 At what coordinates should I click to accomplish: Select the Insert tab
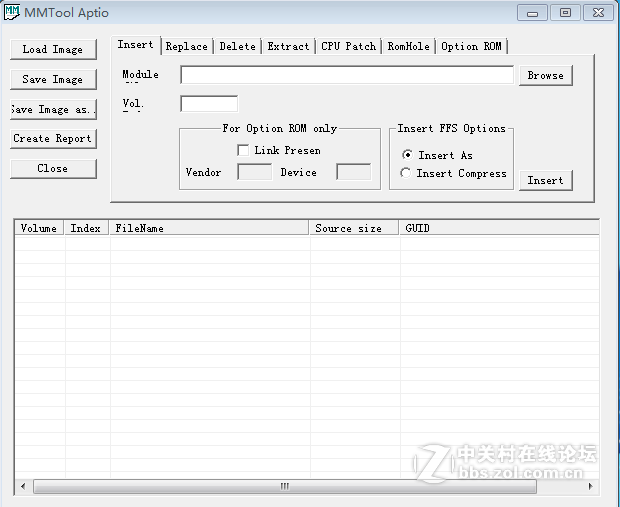tap(136, 45)
